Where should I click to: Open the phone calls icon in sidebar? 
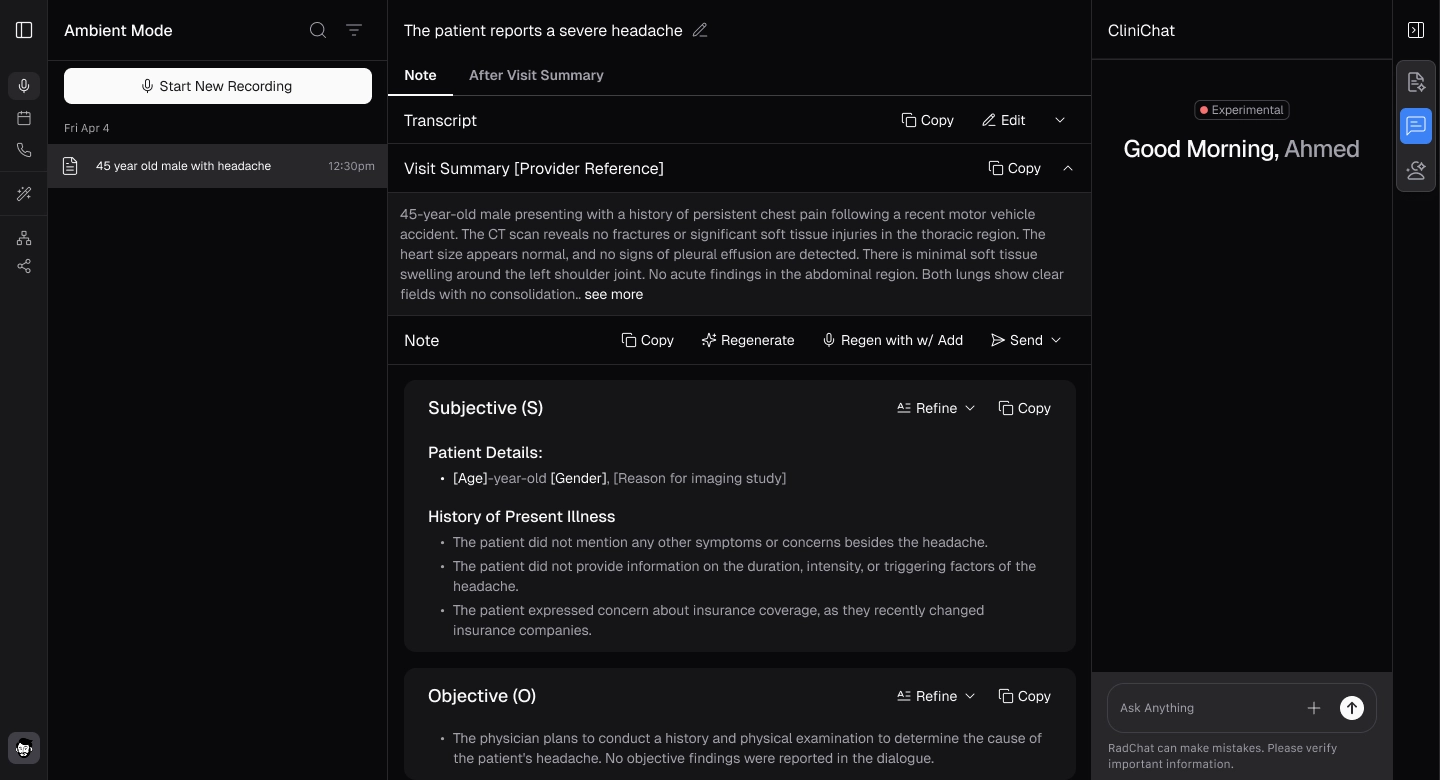(24, 150)
